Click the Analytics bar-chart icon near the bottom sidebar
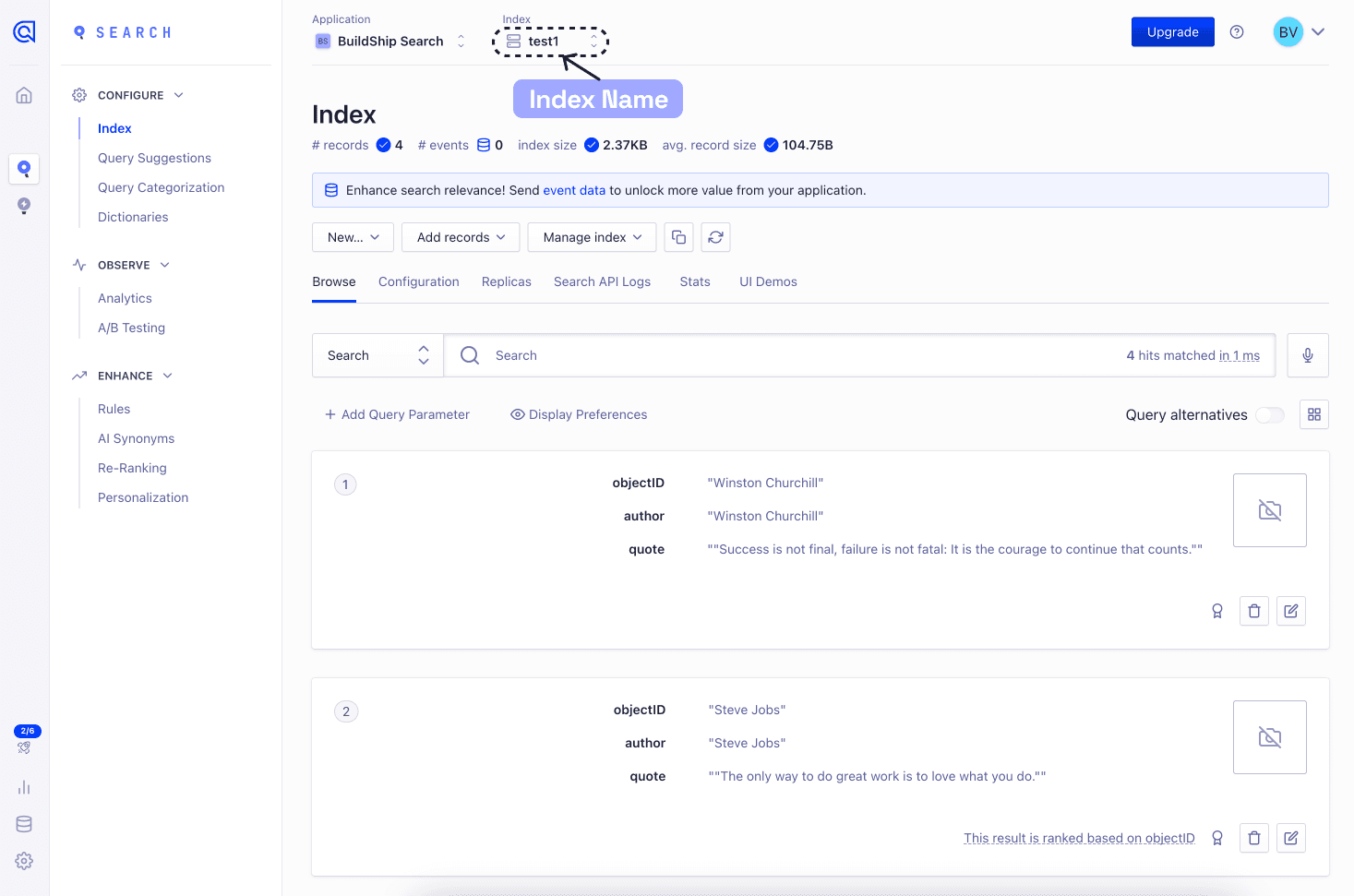 point(23,786)
